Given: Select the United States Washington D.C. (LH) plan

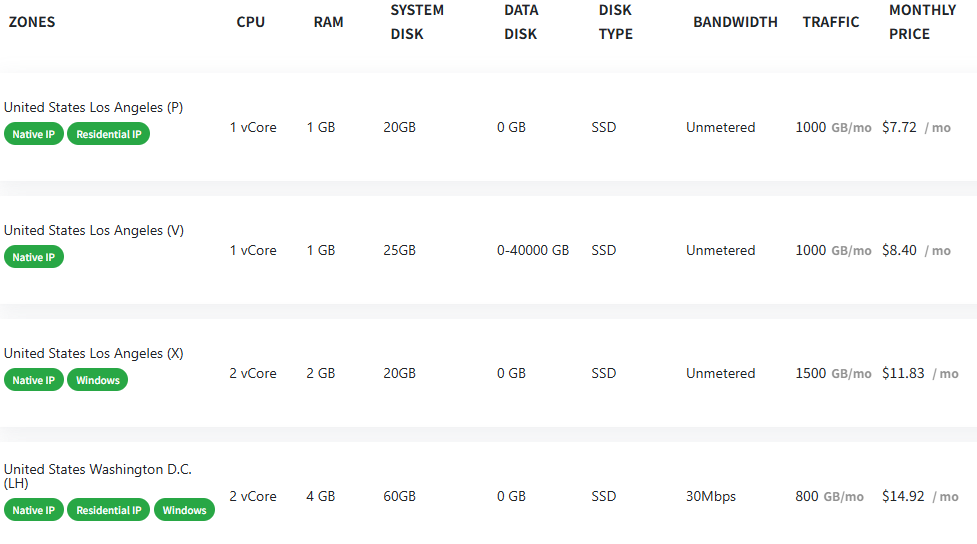Looking at the screenshot, I should click(488, 494).
